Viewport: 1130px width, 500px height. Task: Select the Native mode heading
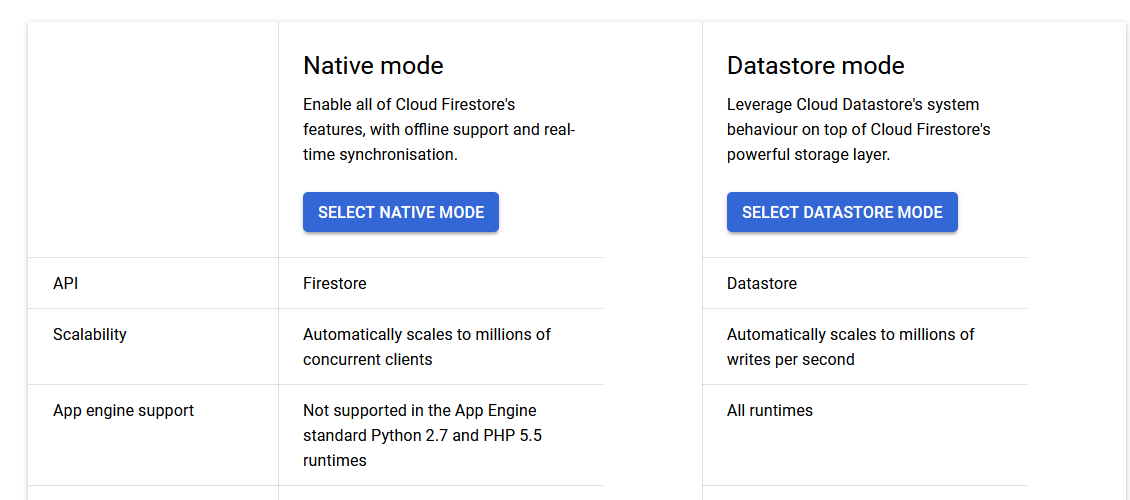click(373, 66)
